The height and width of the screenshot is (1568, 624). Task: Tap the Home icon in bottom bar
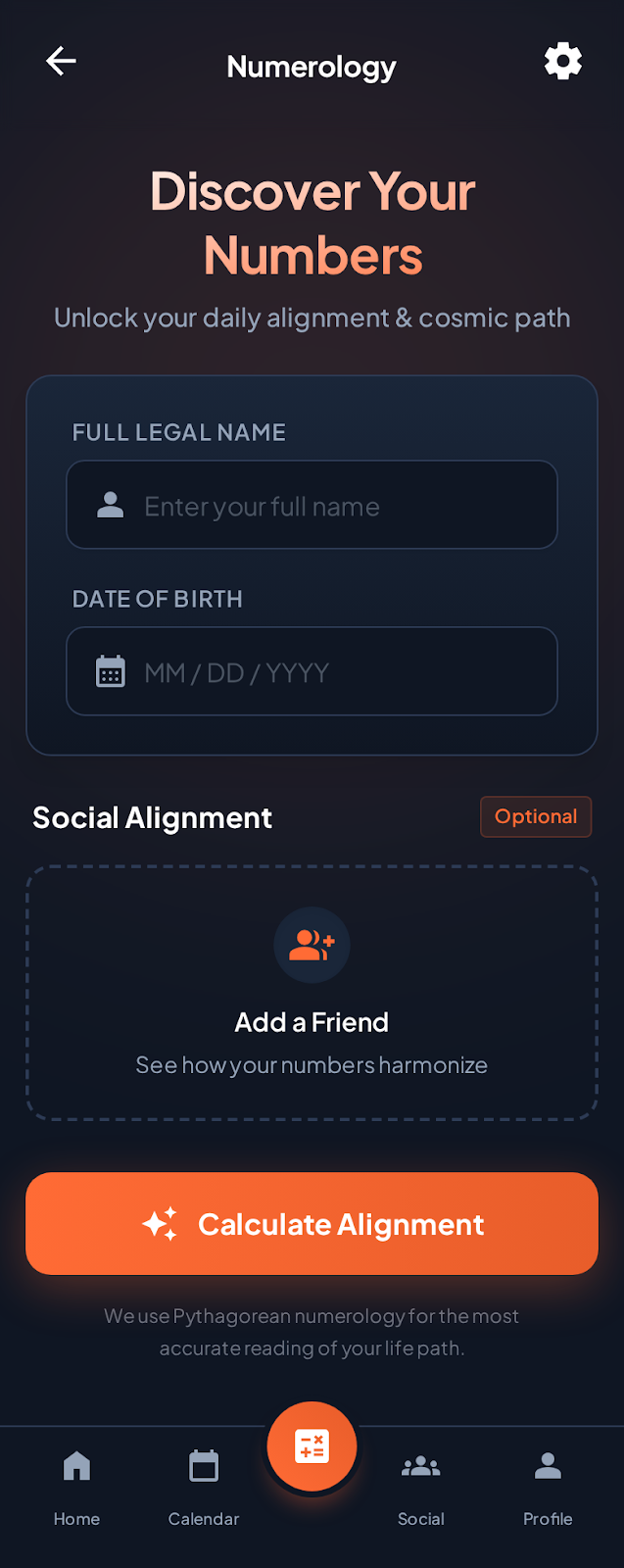76,1466
